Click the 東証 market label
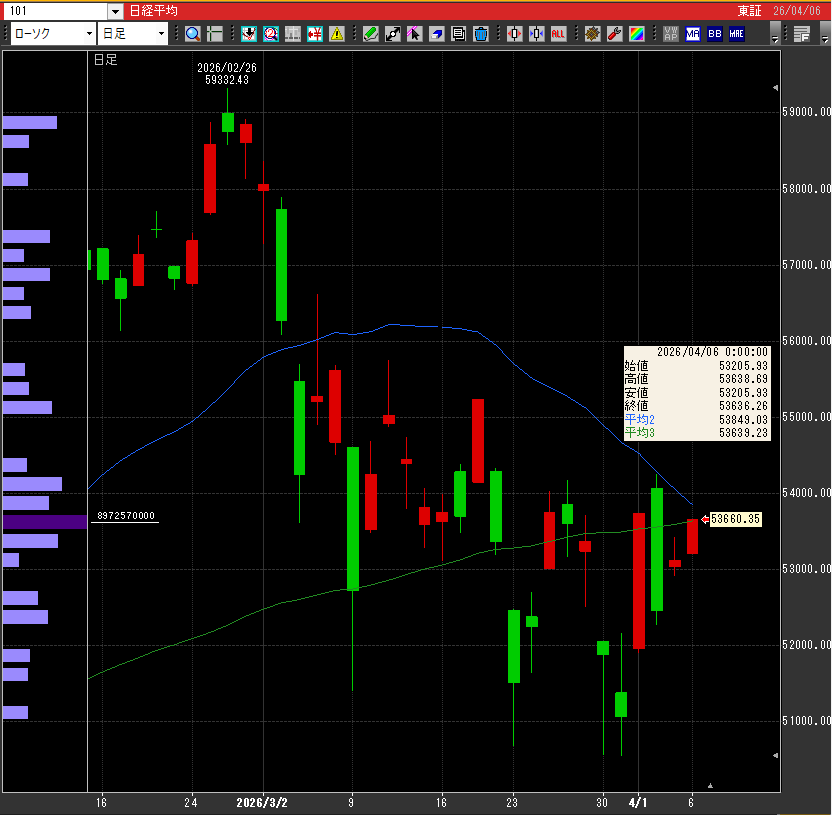832x815 pixels. click(x=749, y=11)
